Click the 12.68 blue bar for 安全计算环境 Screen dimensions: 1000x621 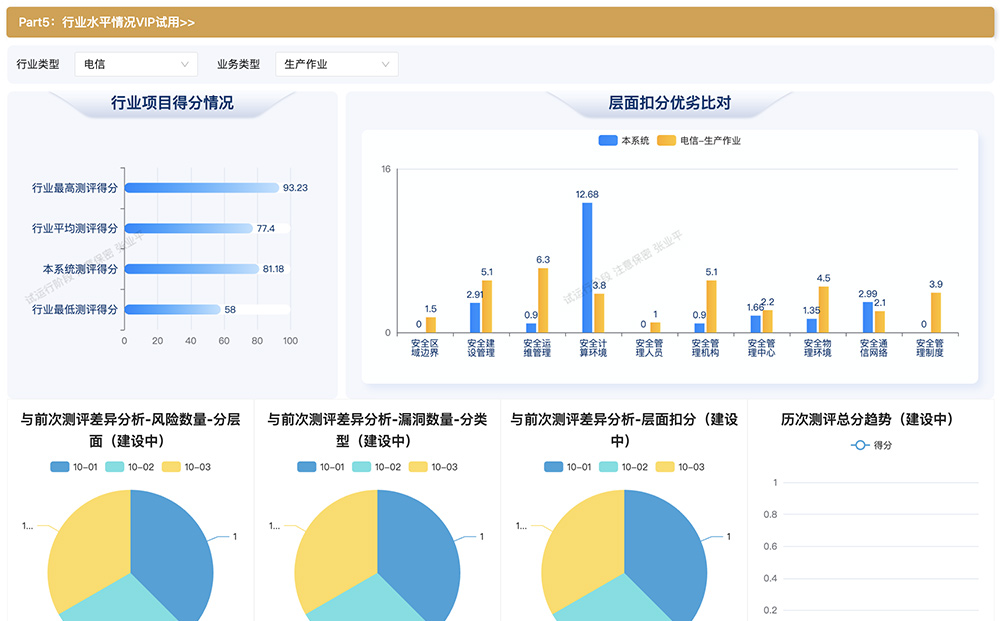(587, 268)
